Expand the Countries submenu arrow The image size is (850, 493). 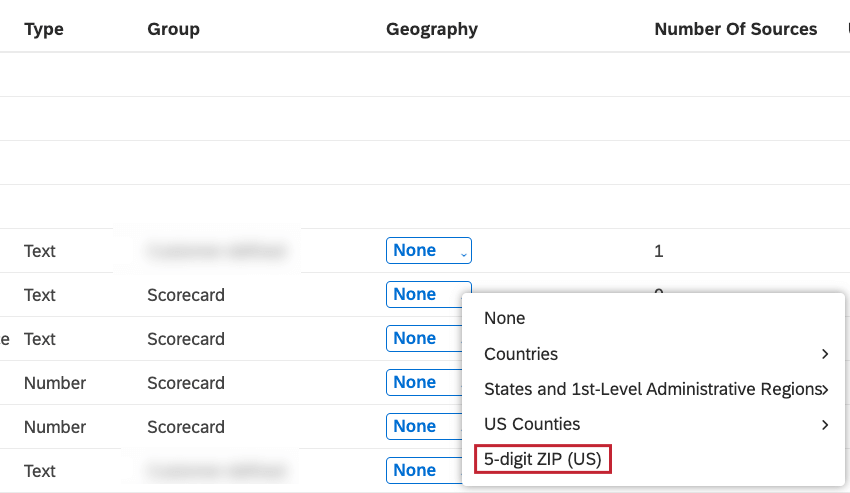coord(824,354)
